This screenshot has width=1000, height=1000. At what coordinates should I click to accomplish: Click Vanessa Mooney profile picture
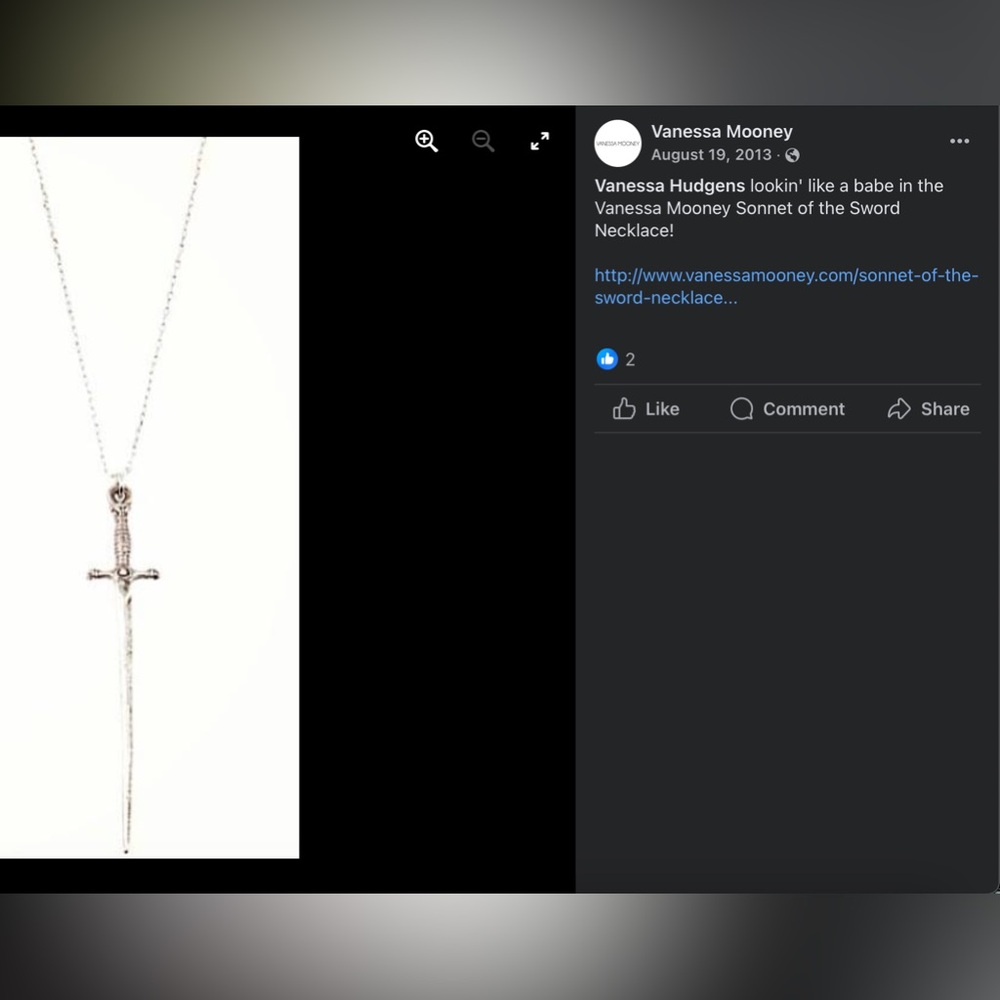[617, 143]
